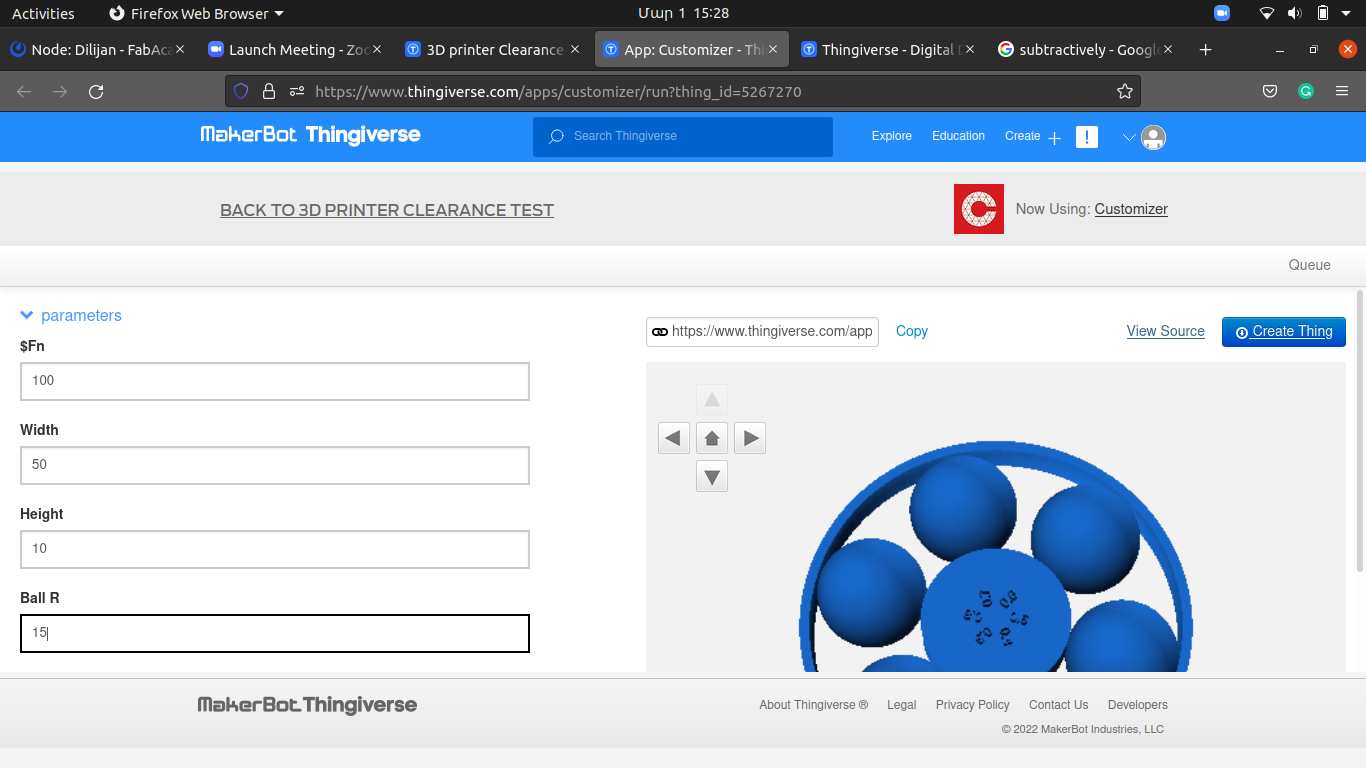Open the user profile avatar
1366x768 pixels.
[x=1154, y=137]
